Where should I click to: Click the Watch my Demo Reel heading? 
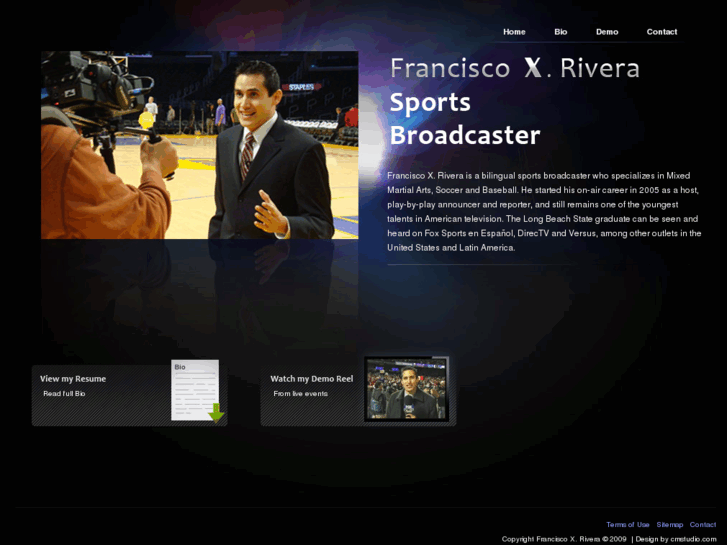tap(312, 379)
